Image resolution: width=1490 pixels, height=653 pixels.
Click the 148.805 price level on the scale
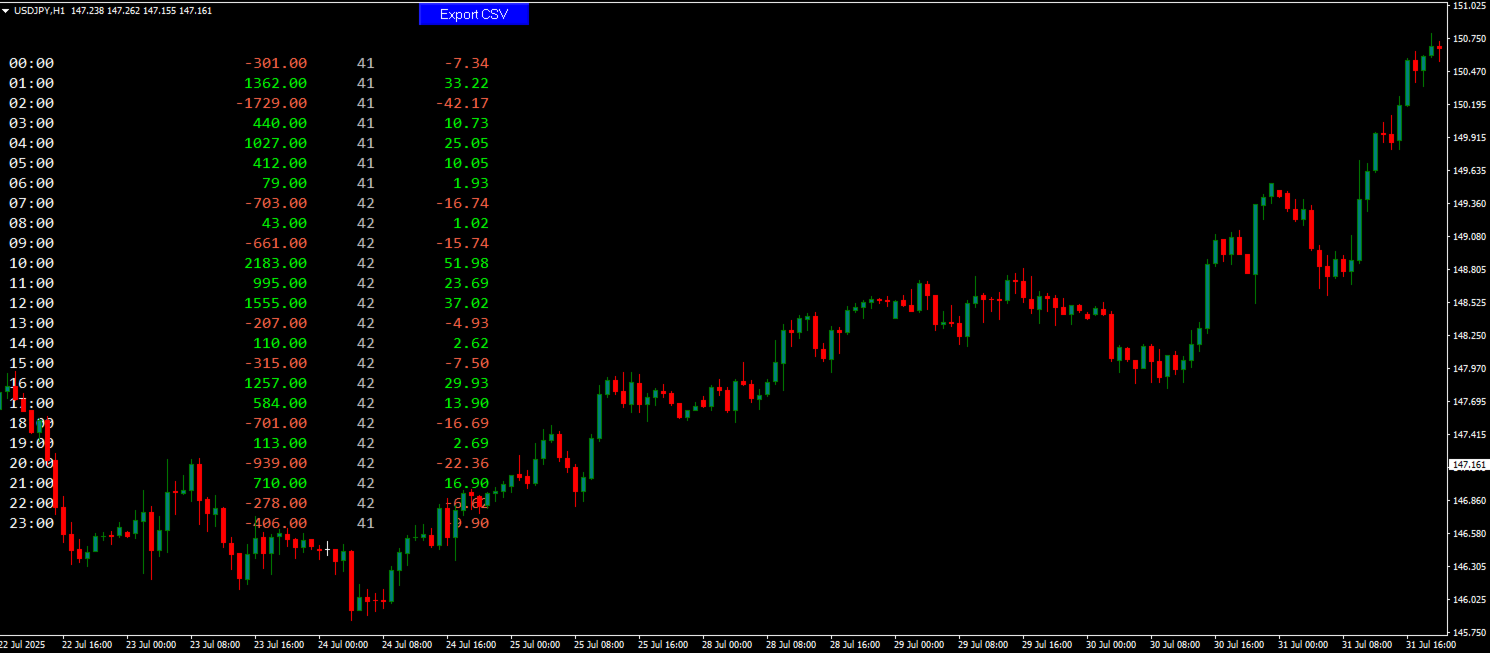point(1468,270)
